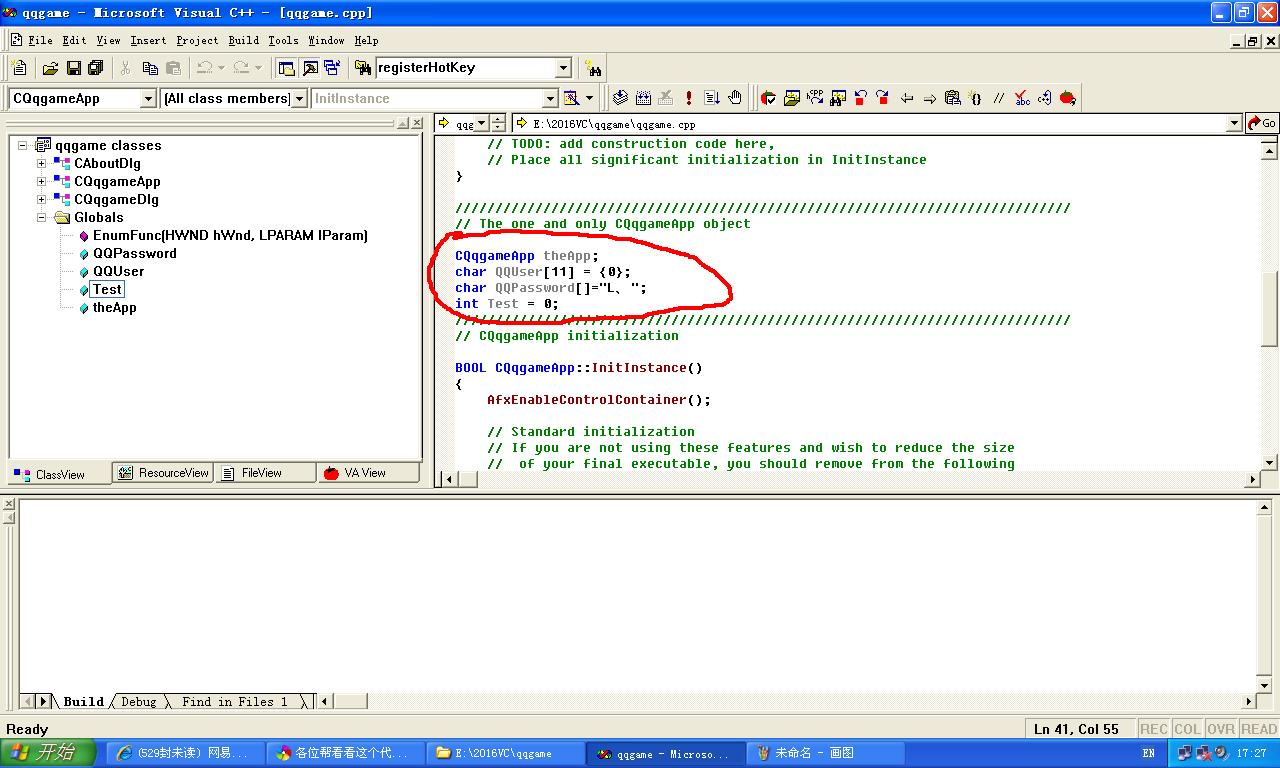1280x768 pixels.
Task: Open the Visual Assist tomato options icon
Action: point(768,98)
